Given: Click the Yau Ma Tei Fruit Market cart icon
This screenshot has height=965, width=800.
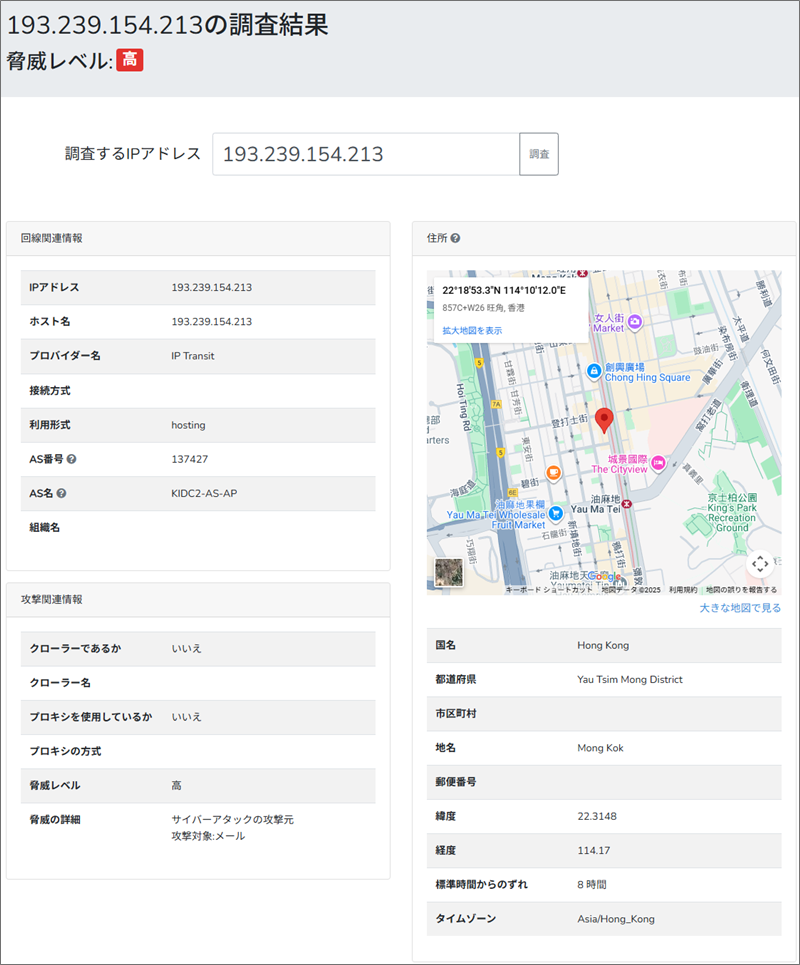Looking at the screenshot, I should point(555,511).
